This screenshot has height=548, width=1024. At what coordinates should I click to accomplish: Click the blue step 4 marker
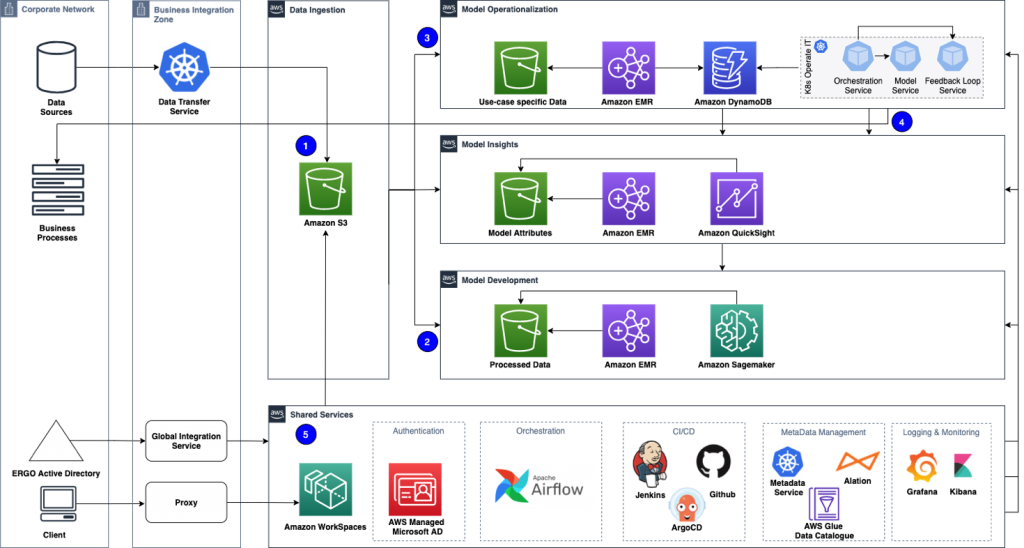(902, 122)
